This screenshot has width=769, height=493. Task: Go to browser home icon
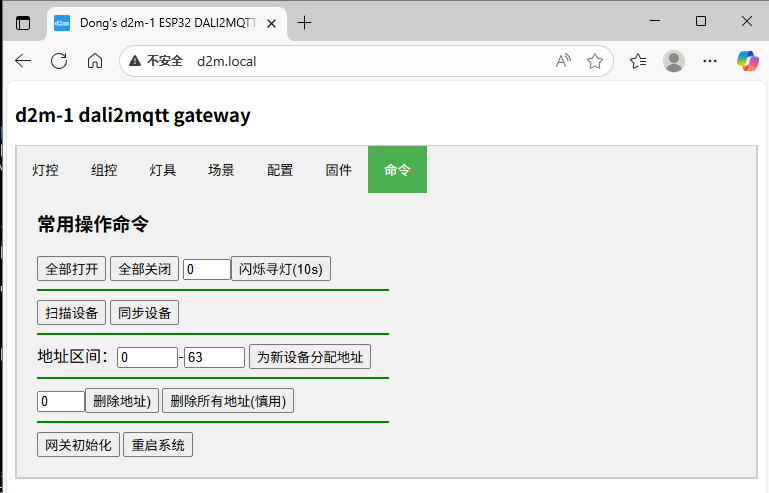tap(95, 61)
